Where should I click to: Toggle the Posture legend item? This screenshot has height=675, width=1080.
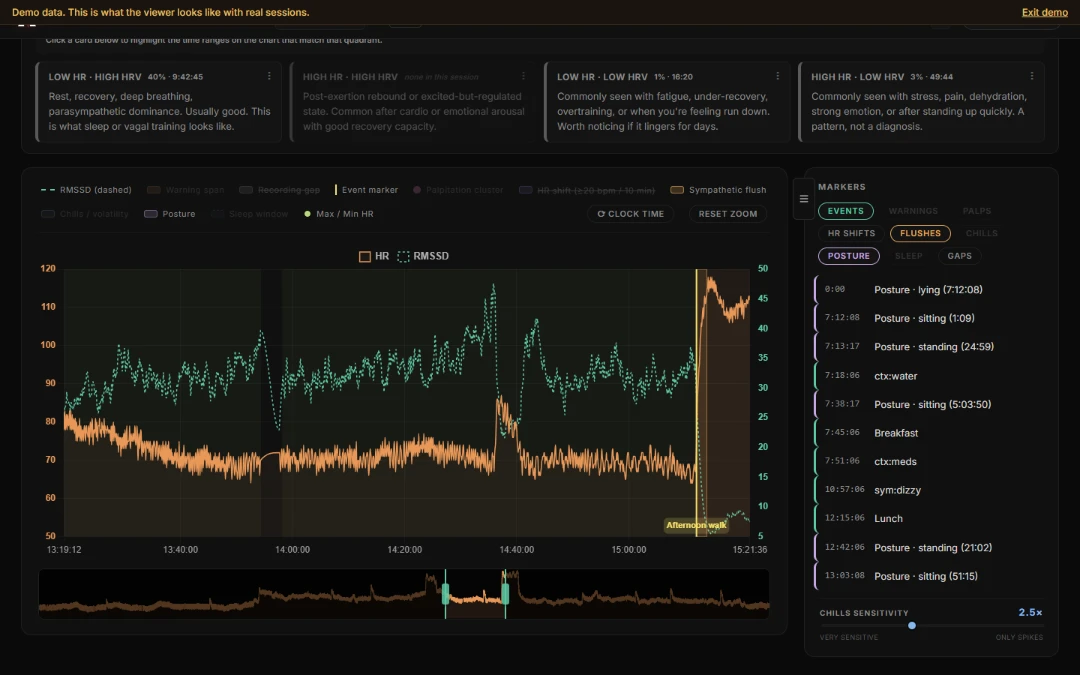[169, 214]
